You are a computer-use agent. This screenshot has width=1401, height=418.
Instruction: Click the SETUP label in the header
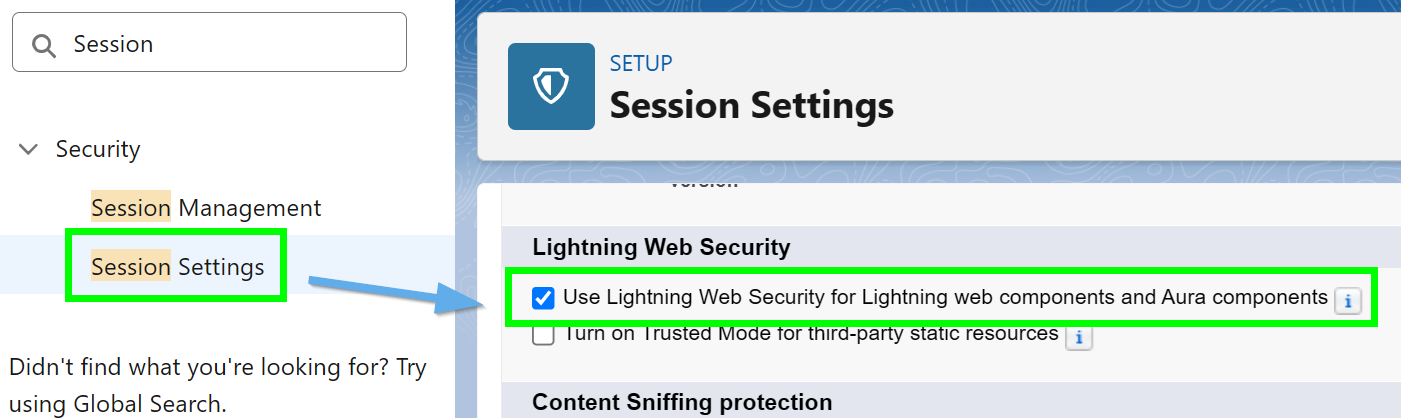[641, 64]
